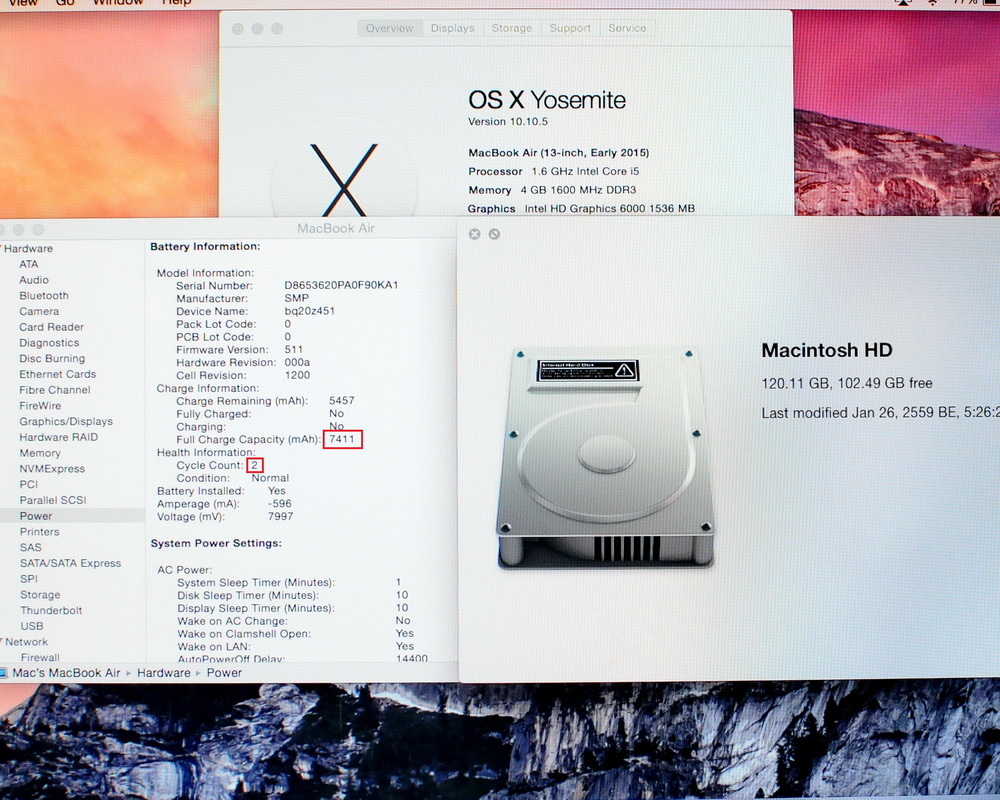1000x800 pixels.
Task: Click the Macintosh HD drive icon
Action: coord(605,457)
